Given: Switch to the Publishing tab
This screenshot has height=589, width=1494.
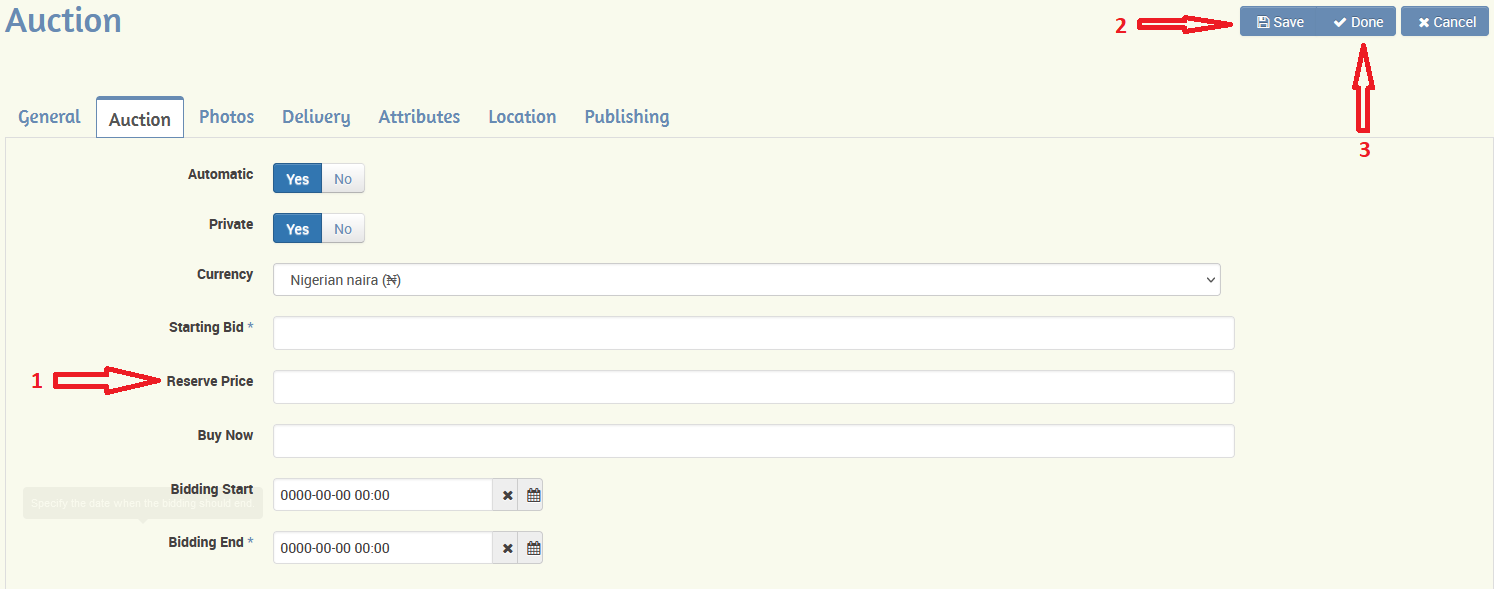Looking at the screenshot, I should click(627, 117).
